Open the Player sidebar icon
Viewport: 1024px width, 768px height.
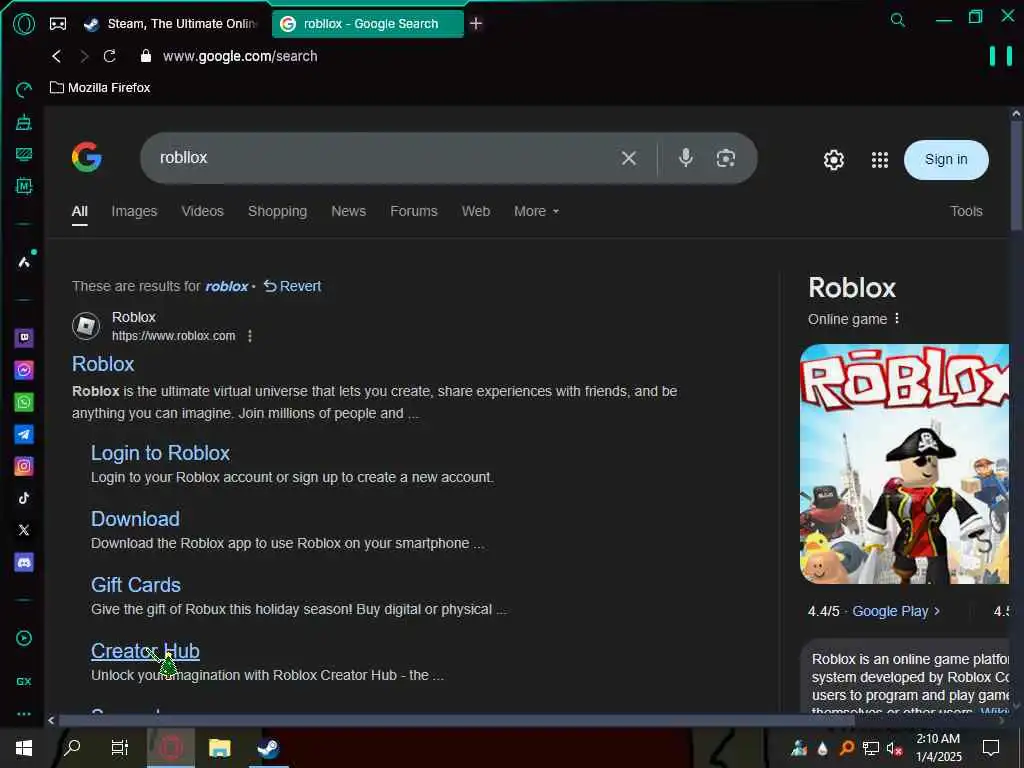24,638
